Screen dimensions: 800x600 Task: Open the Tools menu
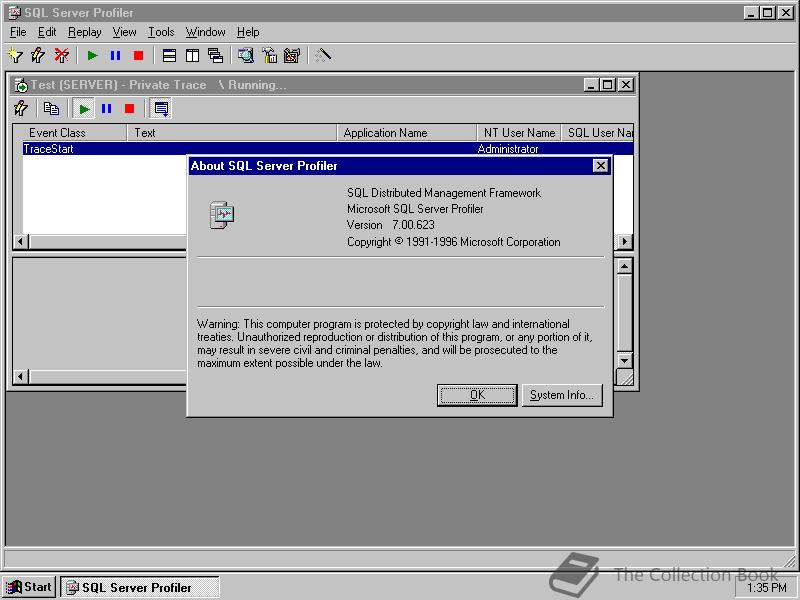click(x=161, y=32)
